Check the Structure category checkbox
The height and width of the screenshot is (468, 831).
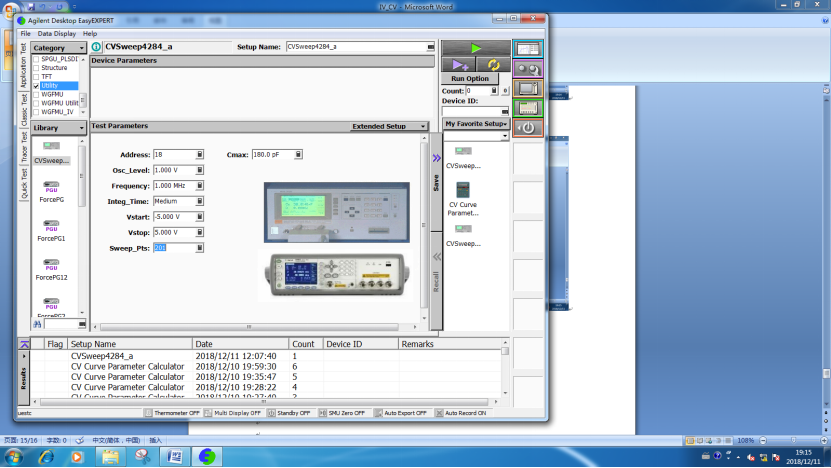tap(36, 68)
